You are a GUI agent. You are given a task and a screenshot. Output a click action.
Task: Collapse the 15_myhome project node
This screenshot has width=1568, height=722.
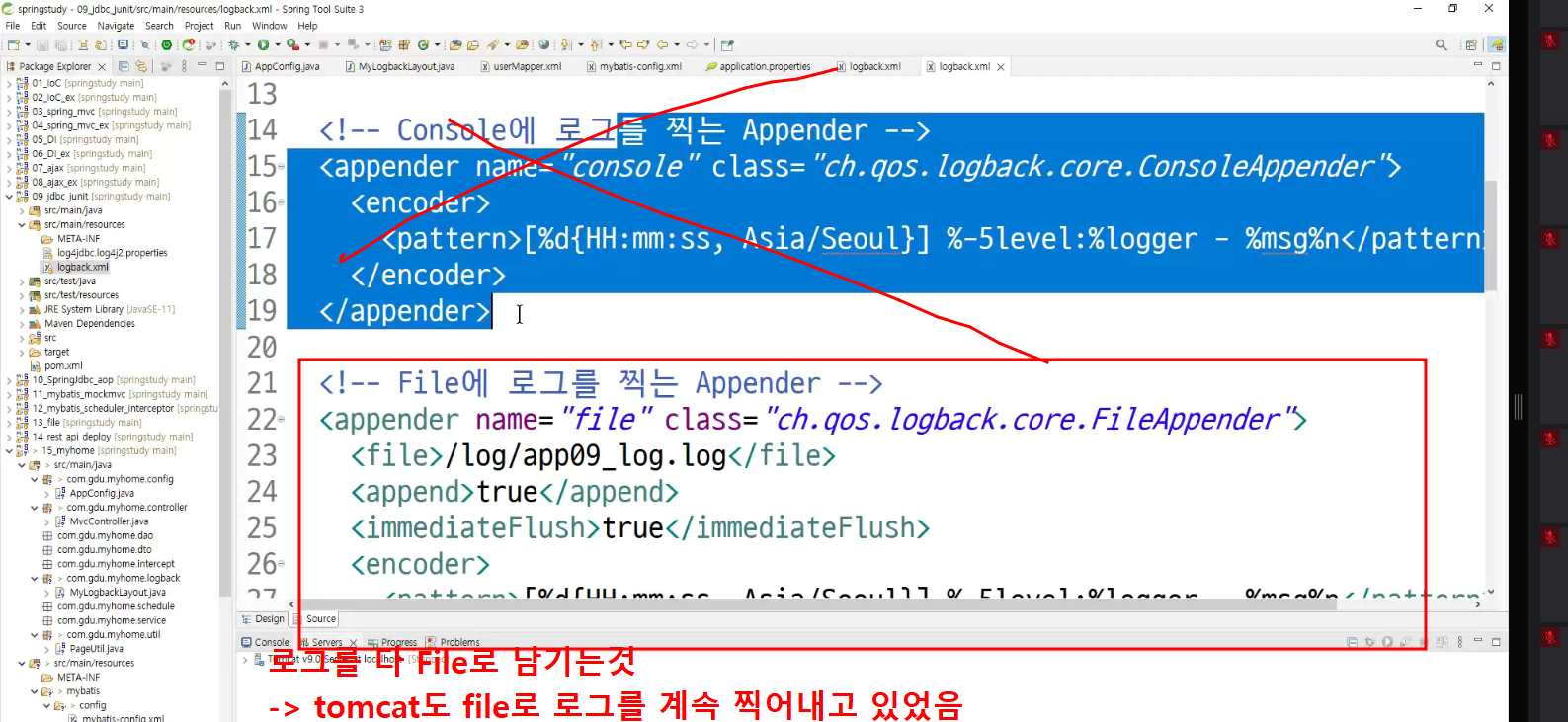click(x=9, y=451)
